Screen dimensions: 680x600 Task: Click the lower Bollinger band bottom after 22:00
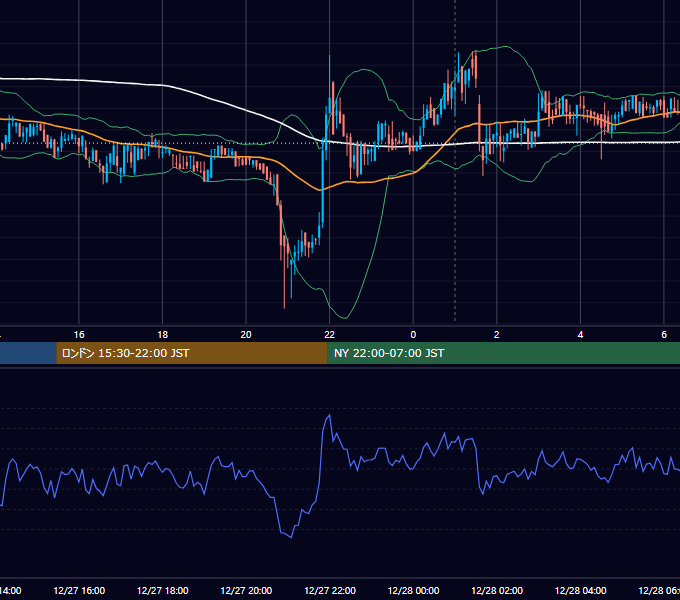click(345, 318)
